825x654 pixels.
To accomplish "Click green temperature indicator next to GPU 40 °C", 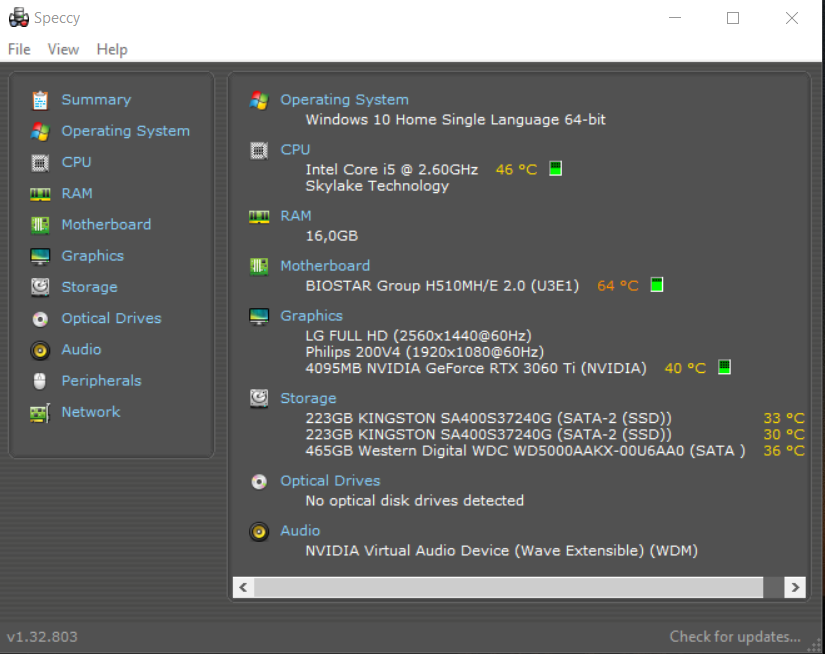I will click(x=725, y=367).
